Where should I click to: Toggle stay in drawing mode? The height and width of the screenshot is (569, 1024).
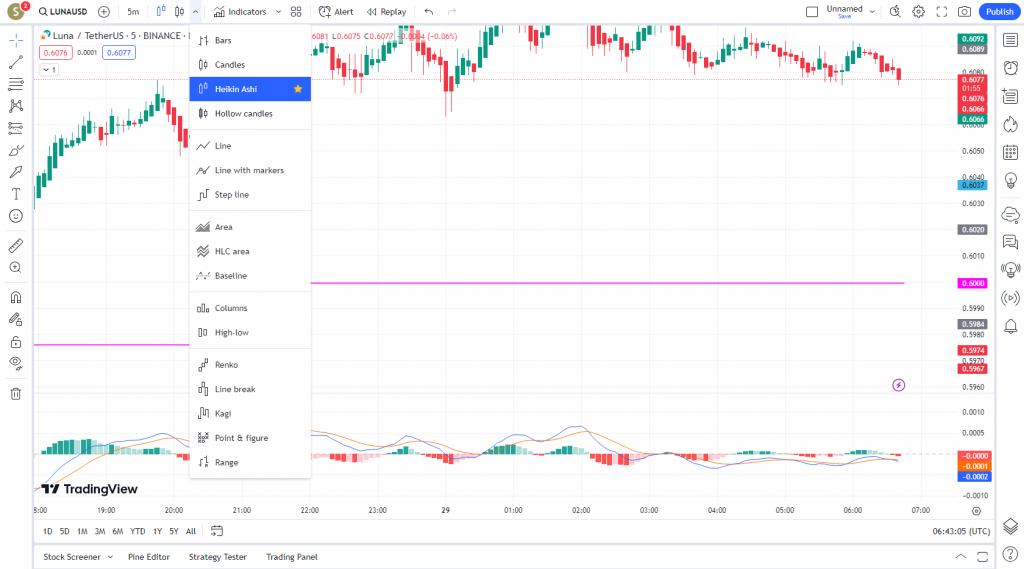coord(16,319)
